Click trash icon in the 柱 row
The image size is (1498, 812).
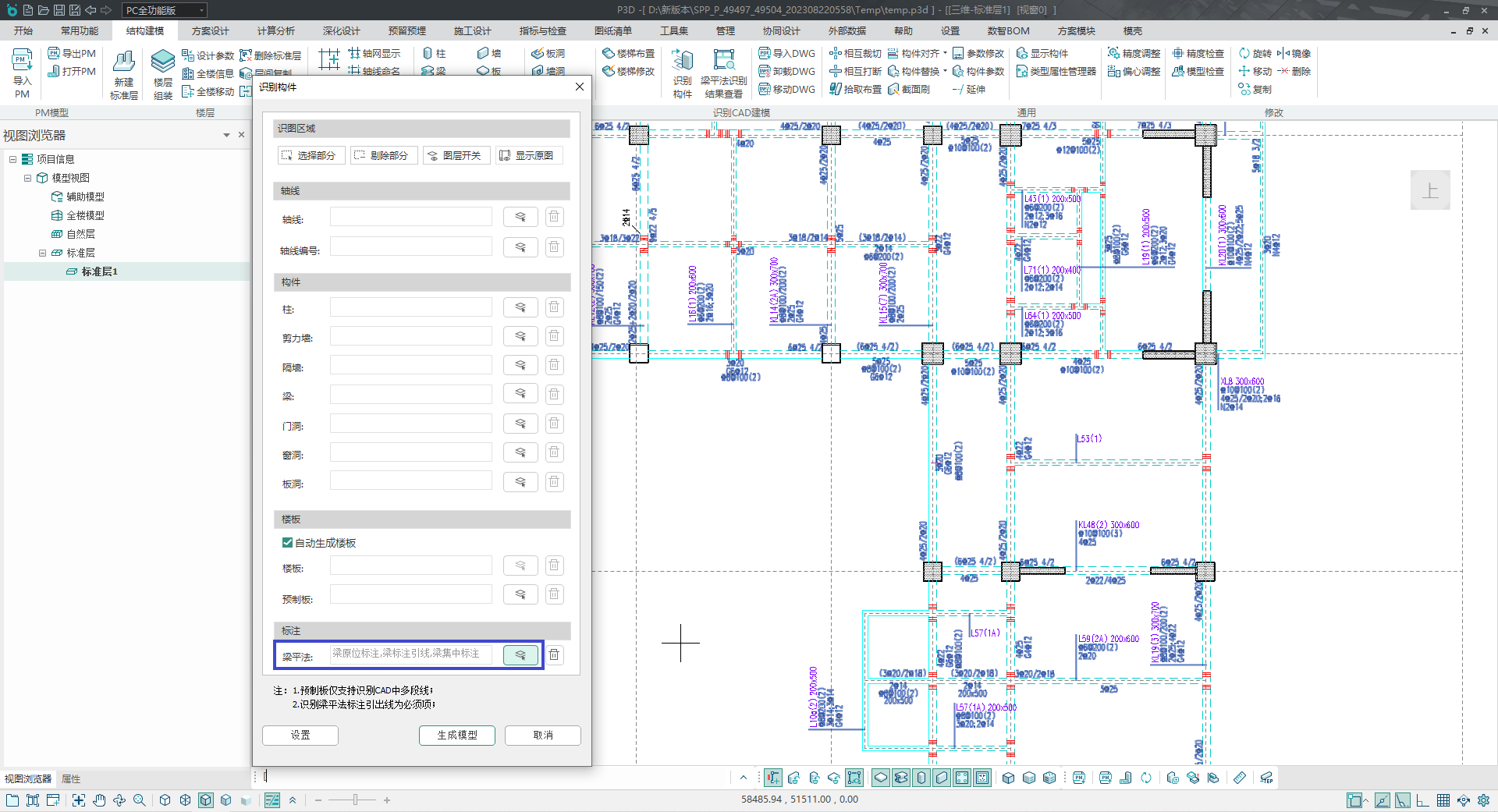(x=554, y=307)
